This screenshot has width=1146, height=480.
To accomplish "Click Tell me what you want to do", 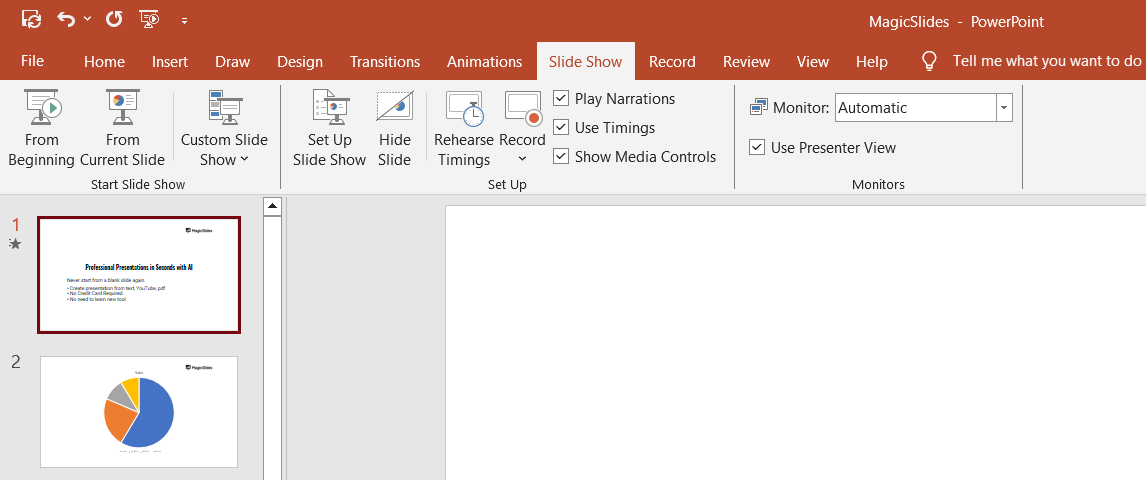I will (1046, 61).
